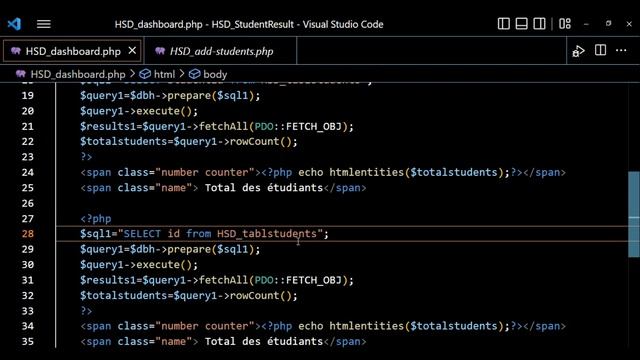Screen dimensions: 640x360
Task: Click the vertical scrollbar thumb
Action: (633, 214)
